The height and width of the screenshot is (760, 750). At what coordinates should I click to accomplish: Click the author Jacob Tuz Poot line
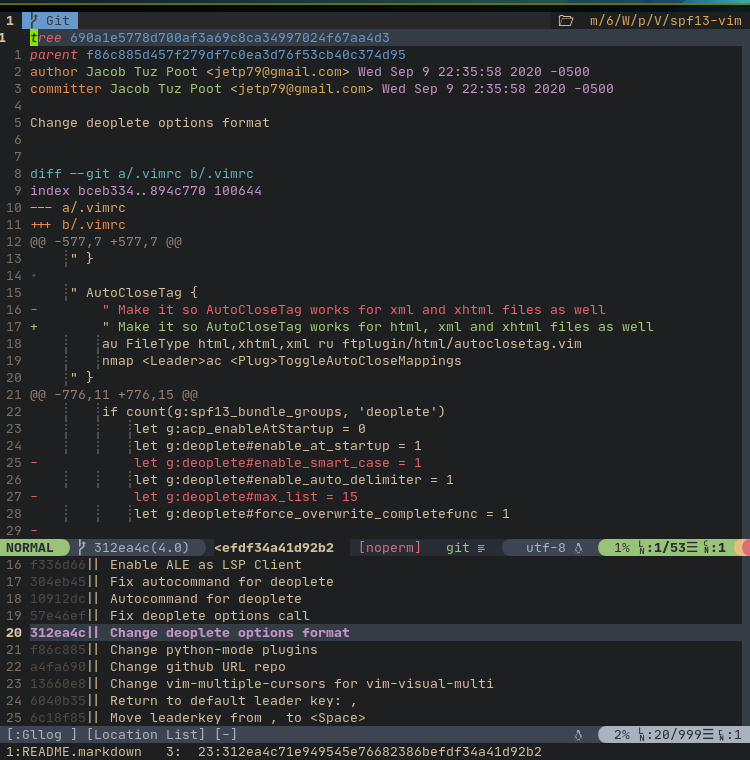coord(310,72)
